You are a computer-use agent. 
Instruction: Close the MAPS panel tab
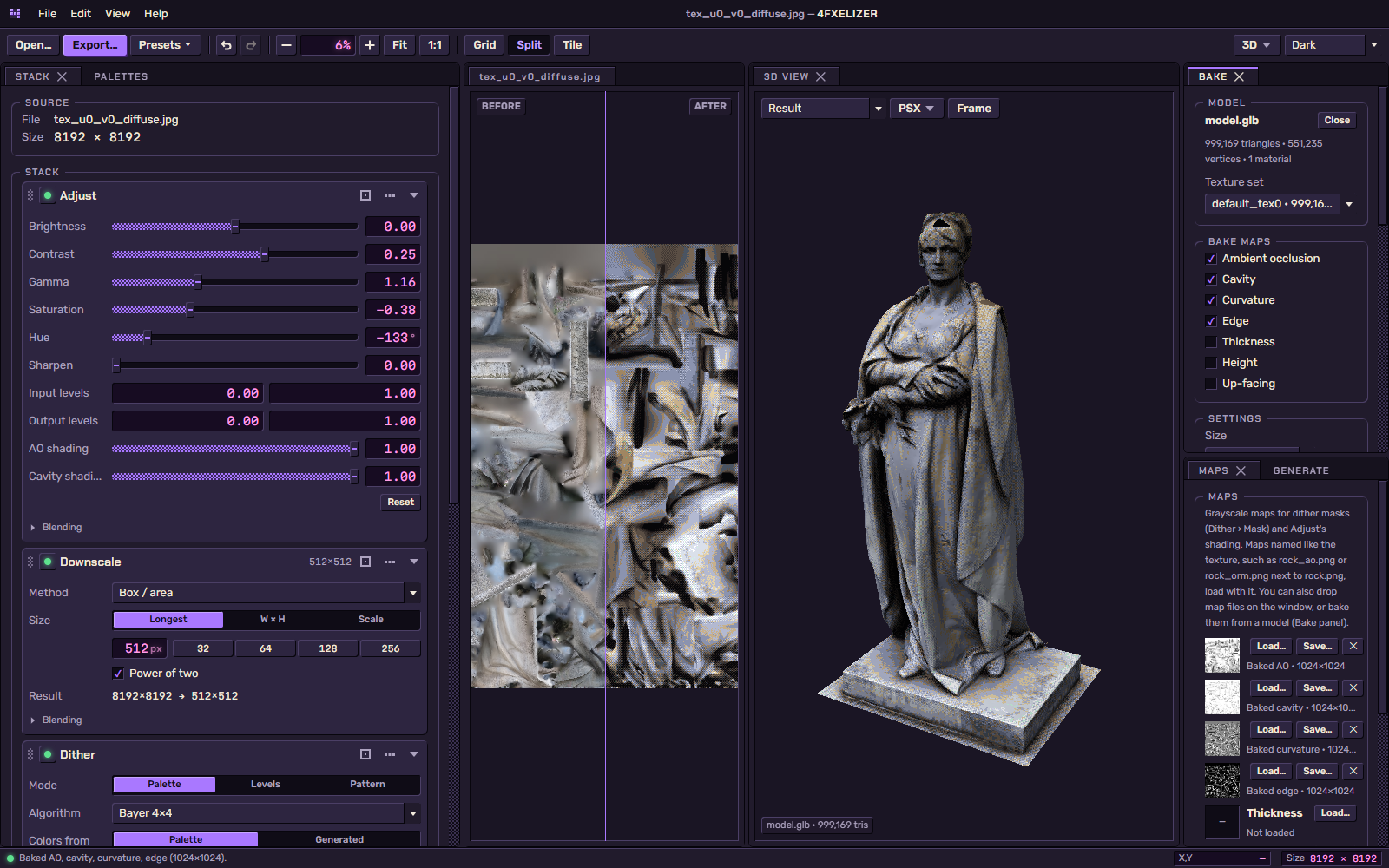(x=1241, y=470)
